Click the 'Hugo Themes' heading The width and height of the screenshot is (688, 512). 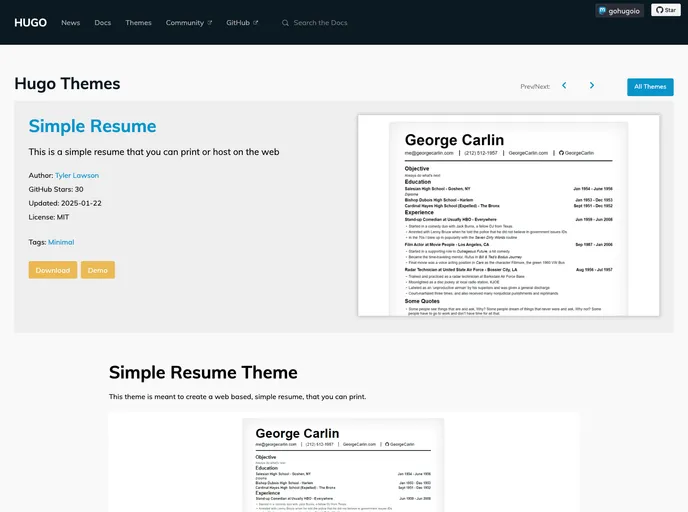tap(67, 84)
